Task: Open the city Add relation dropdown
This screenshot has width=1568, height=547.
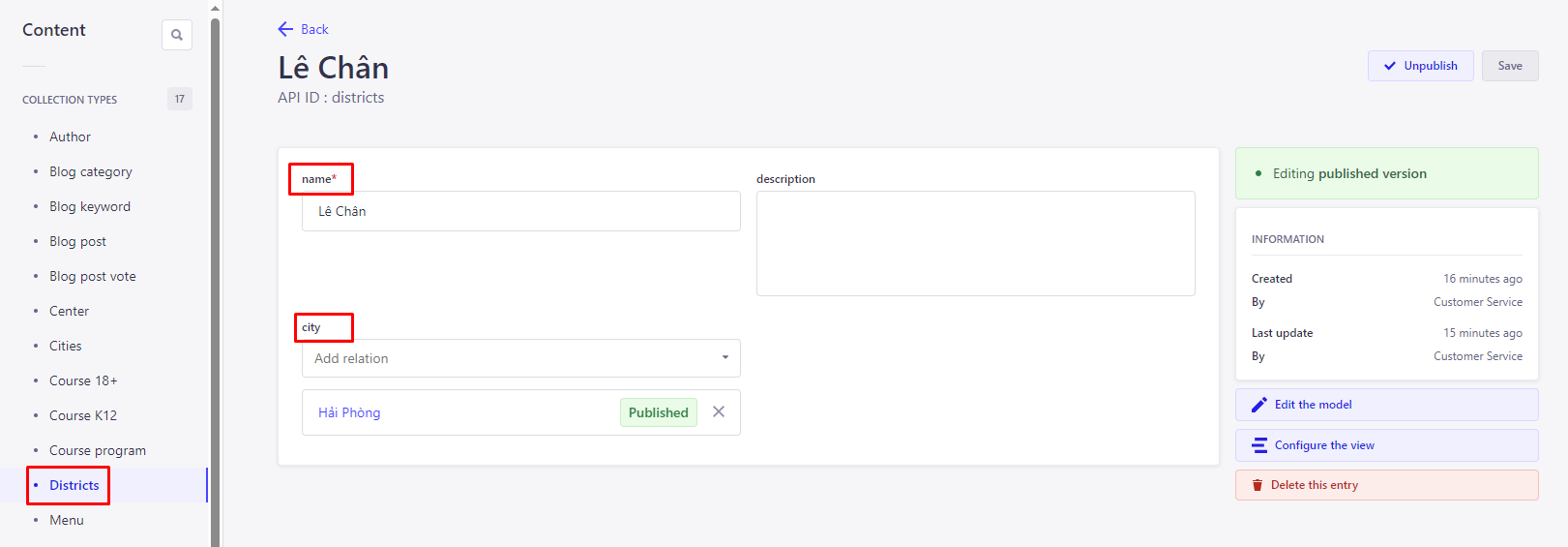Action: (513, 358)
